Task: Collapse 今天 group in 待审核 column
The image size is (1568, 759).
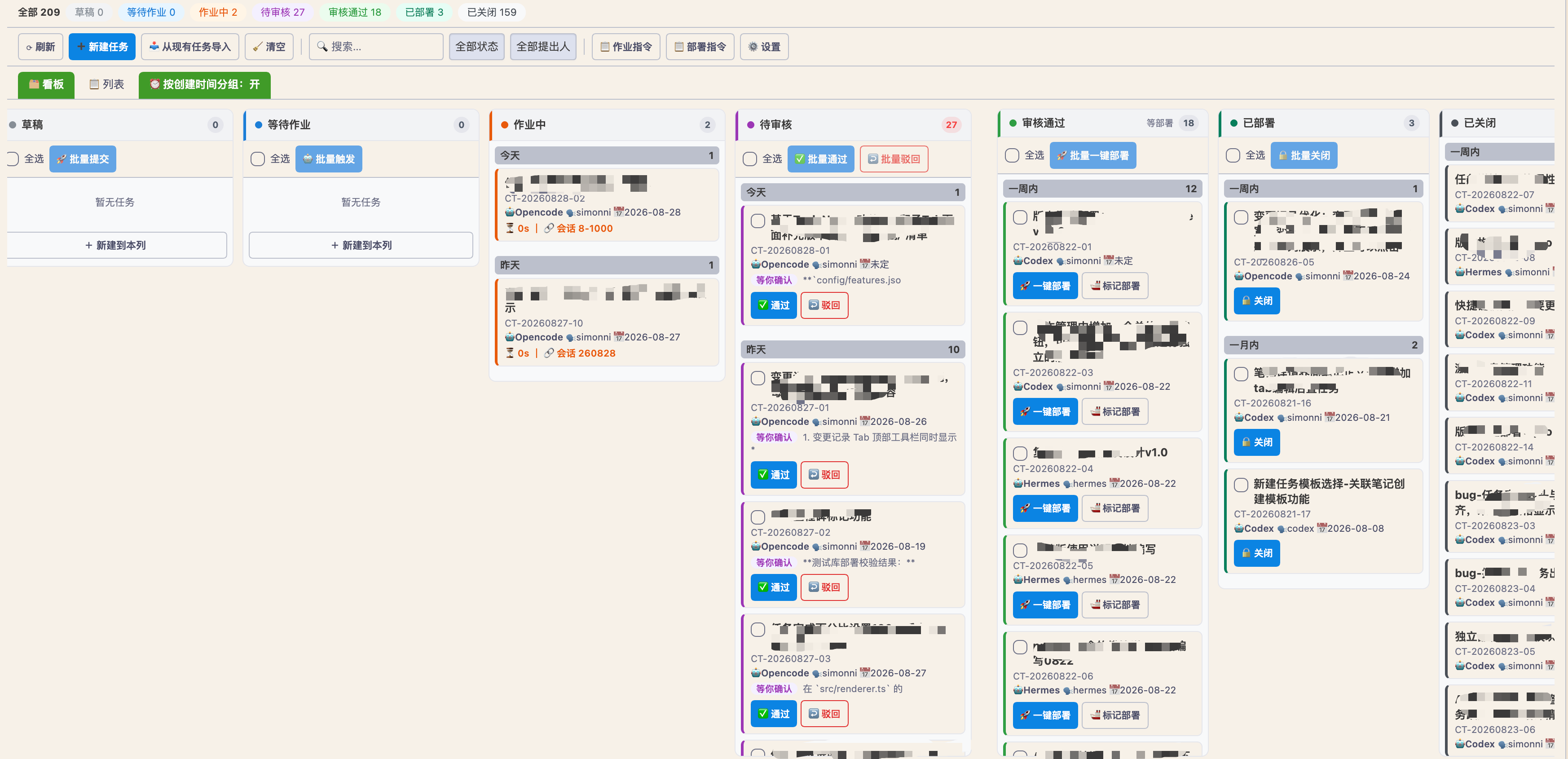Action: point(853,192)
